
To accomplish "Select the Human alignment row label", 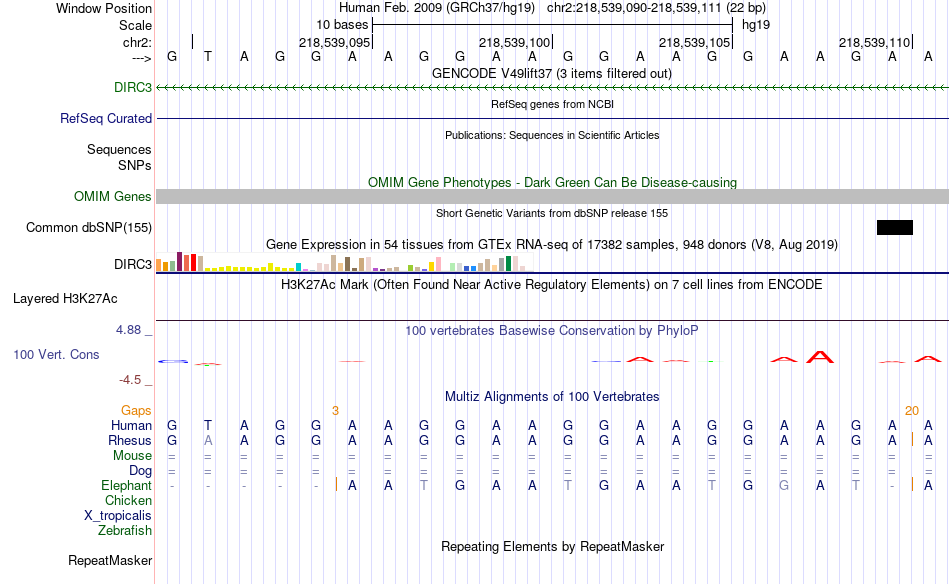I will click(x=131, y=425).
